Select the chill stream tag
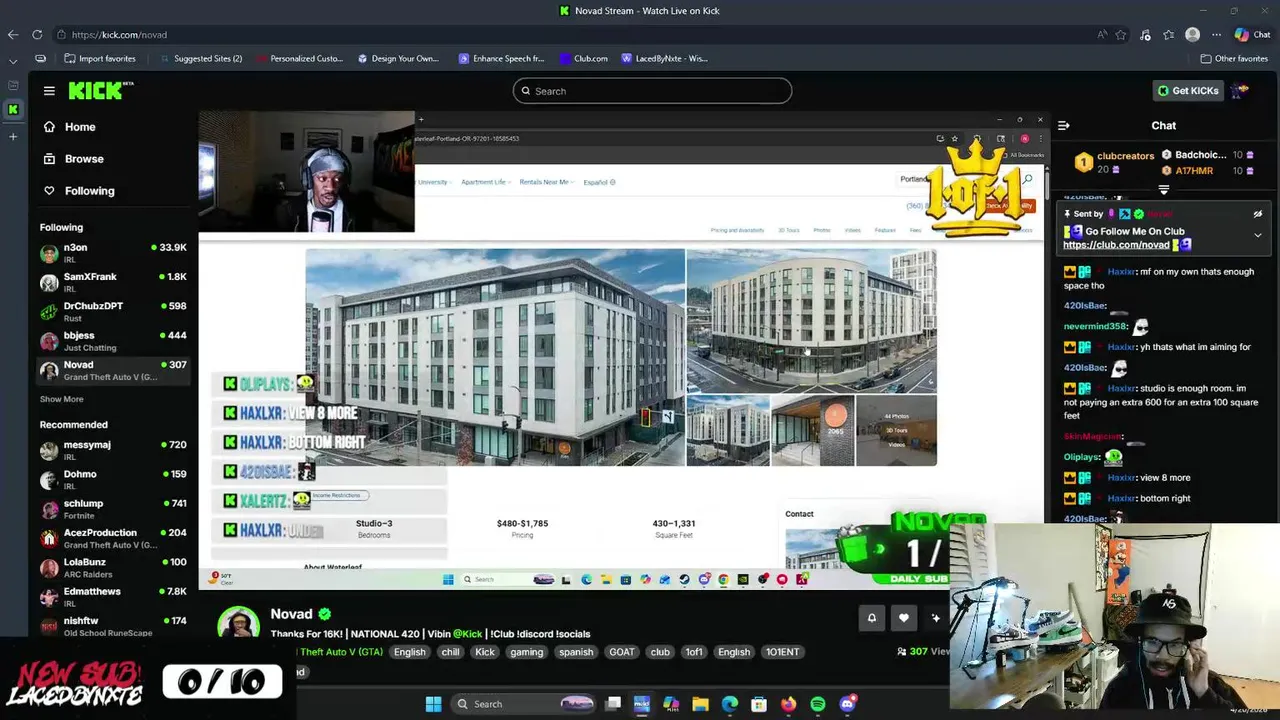 pos(450,652)
